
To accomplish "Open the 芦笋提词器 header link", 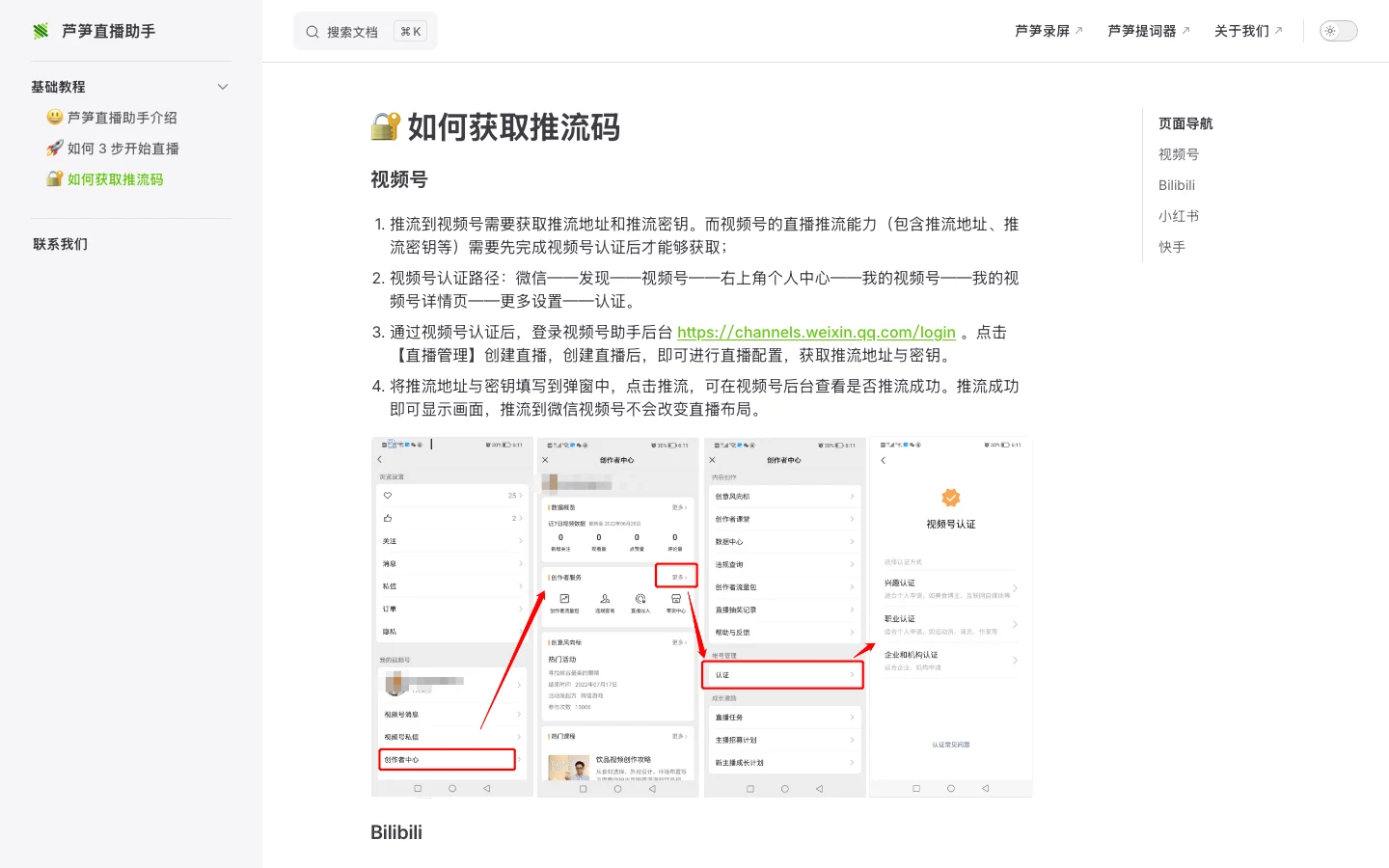I will (x=1148, y=31).
